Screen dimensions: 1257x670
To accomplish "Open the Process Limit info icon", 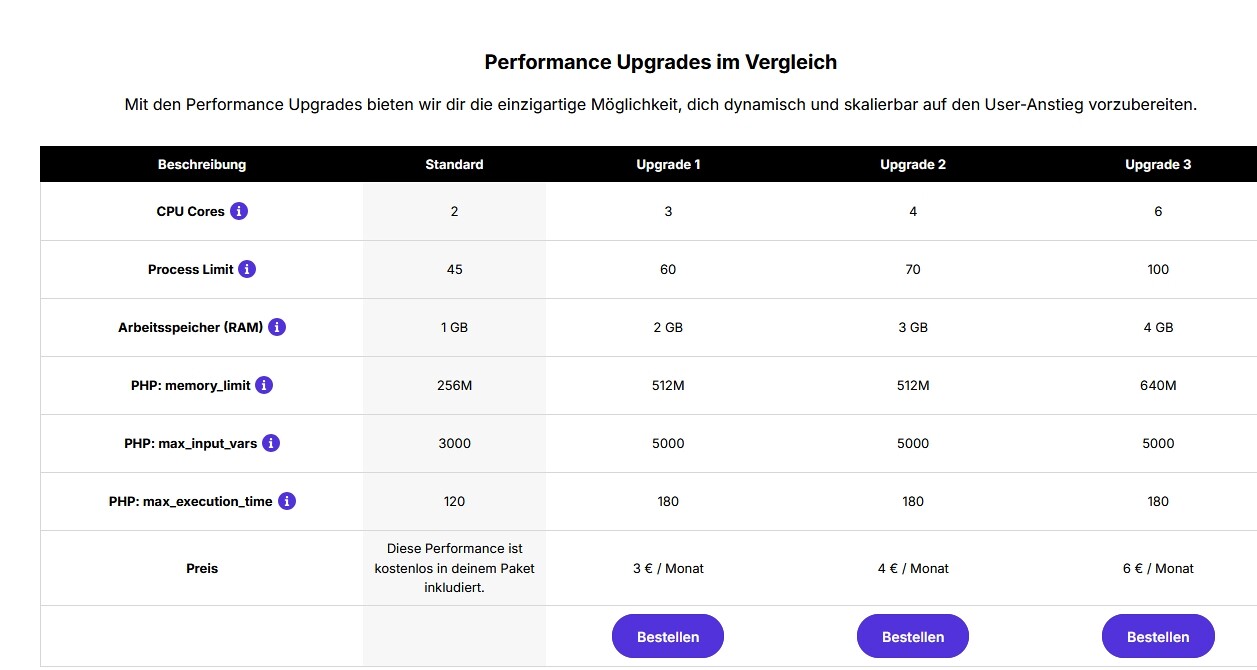I will 247,269.
